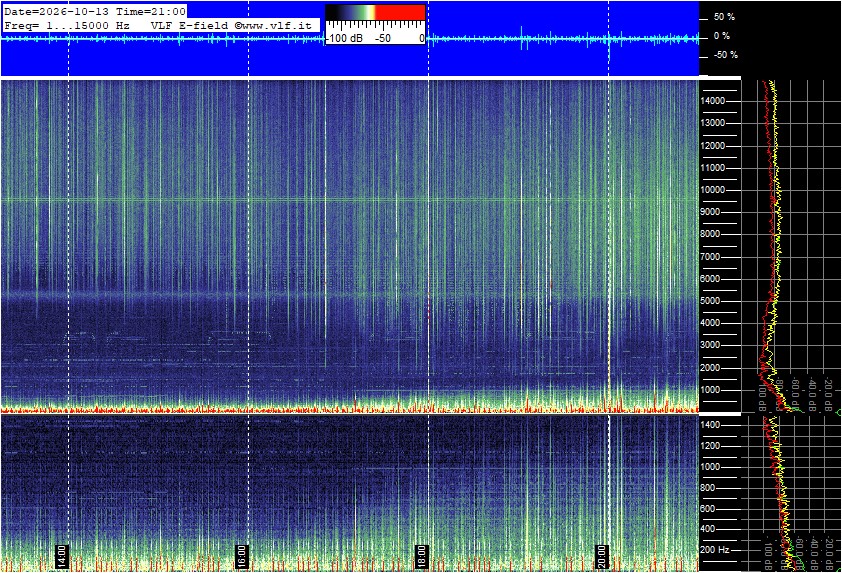The width and height of the screenshot is (842, 573).
Task: Click the 7000 frequency axis label
Action: 710,257
